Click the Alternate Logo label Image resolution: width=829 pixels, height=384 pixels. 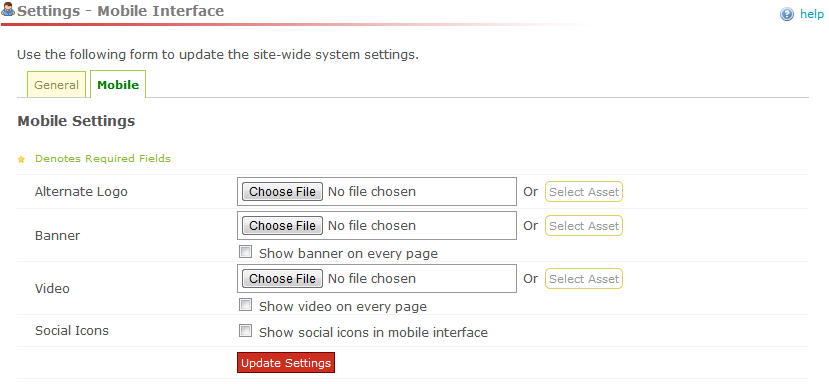(81, 191)
